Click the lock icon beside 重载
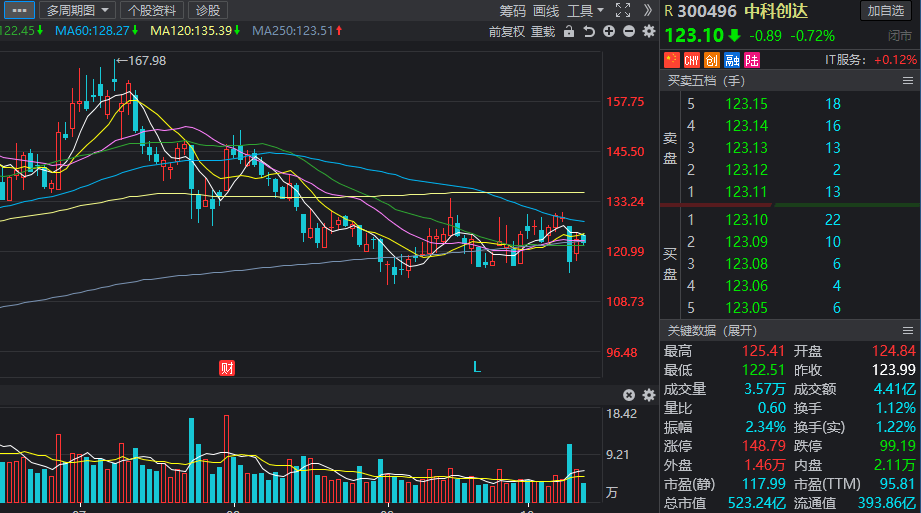This screenshot has height=513, width=921. pyautogui.click(x=569, y=31)
